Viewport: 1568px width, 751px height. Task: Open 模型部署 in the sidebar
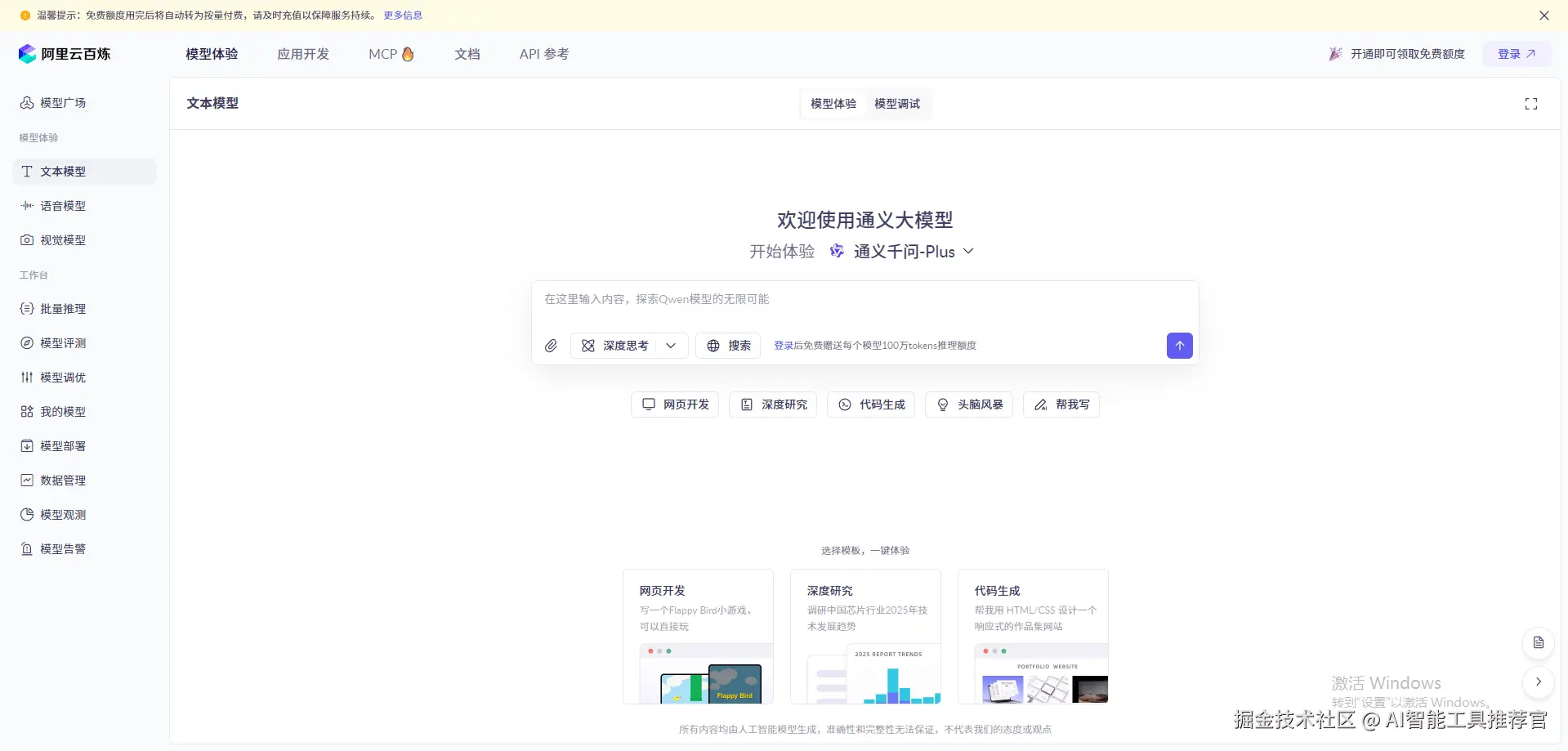[84, 446]
